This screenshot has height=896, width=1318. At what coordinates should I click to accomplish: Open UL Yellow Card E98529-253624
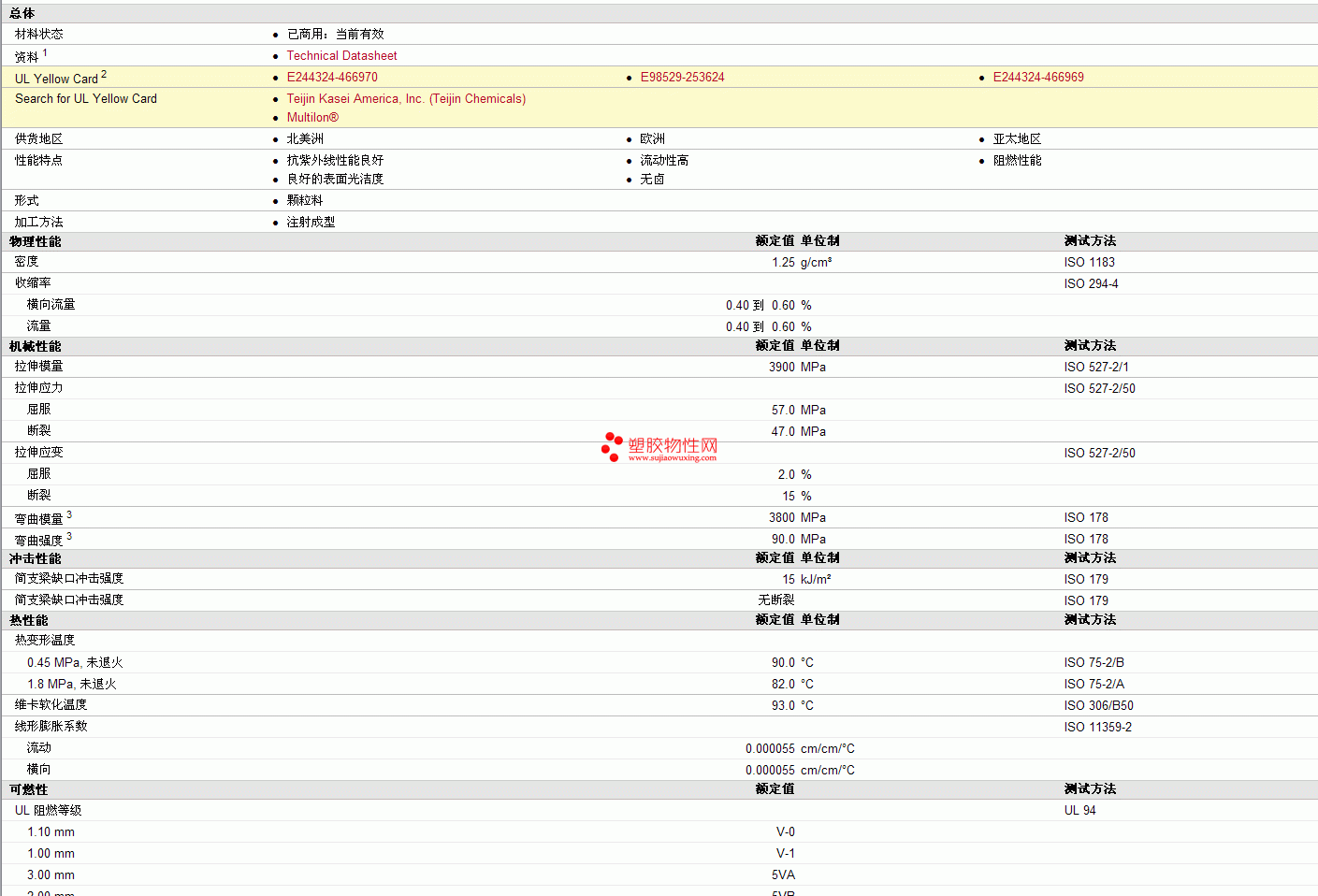pos(682,78)
